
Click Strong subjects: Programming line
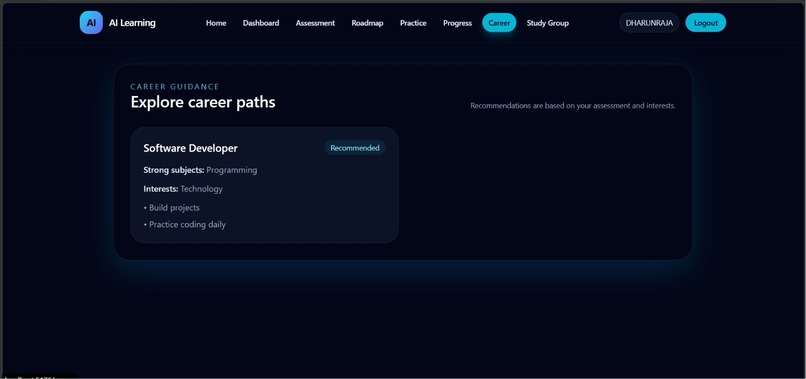200,170
